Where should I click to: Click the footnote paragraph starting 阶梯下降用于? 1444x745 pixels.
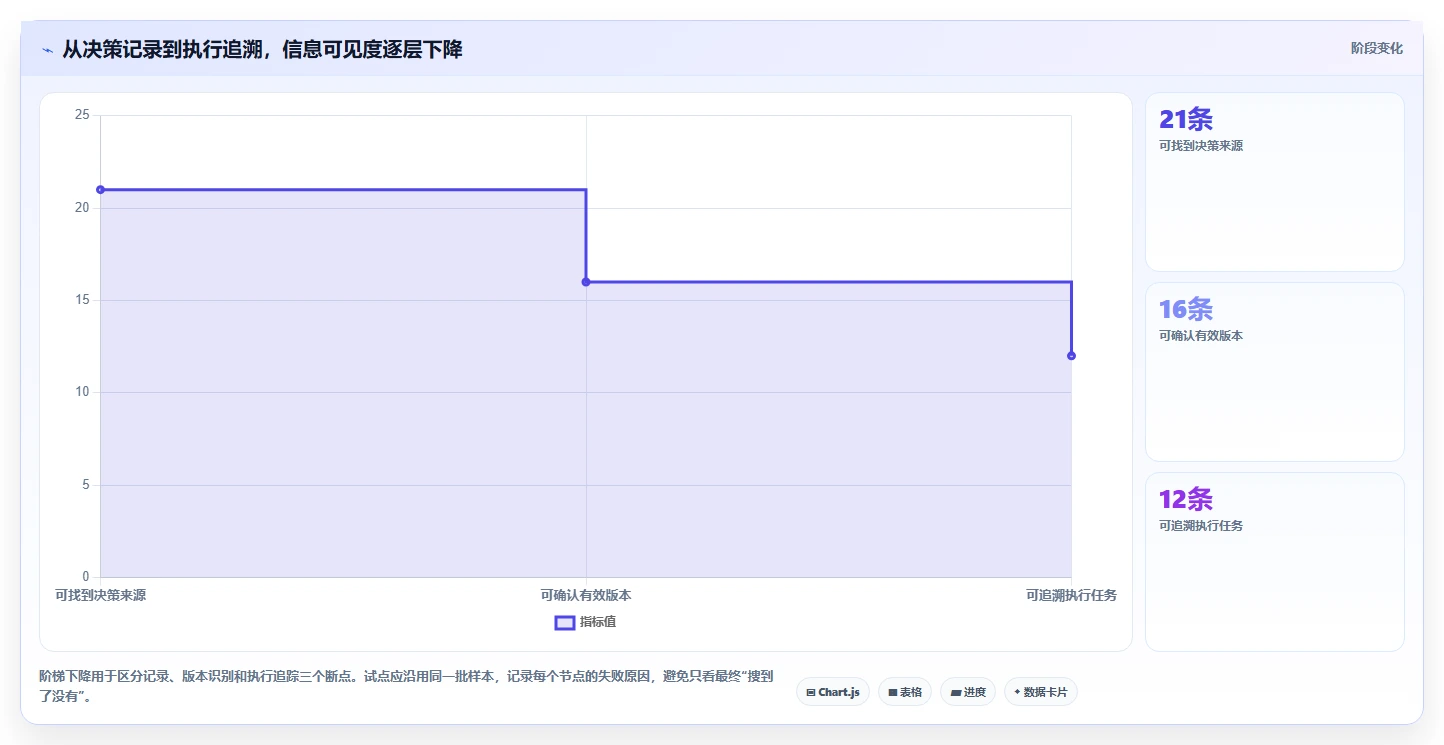click(x=406, y=687)
